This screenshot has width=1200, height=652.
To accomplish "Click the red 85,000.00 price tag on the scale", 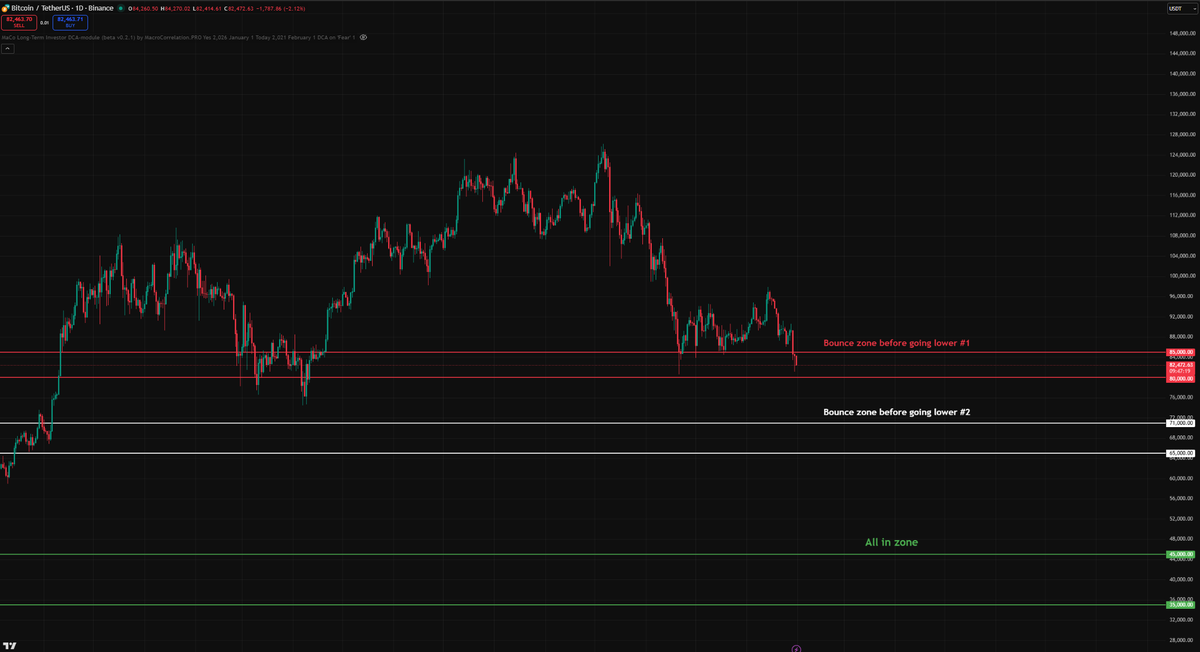I will pos(1180,352).
